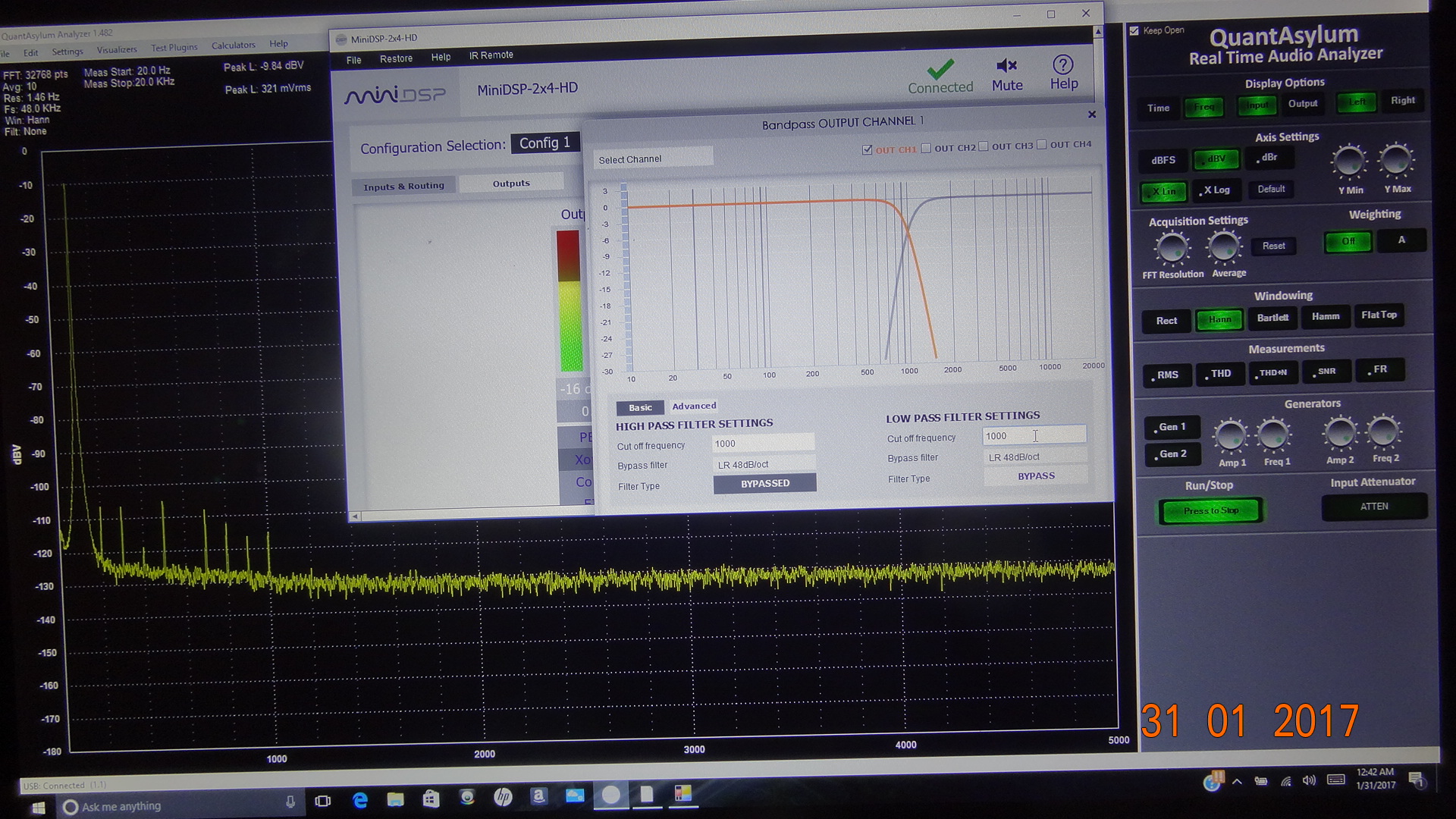Select X Log axis scaling

point(1216,190)
